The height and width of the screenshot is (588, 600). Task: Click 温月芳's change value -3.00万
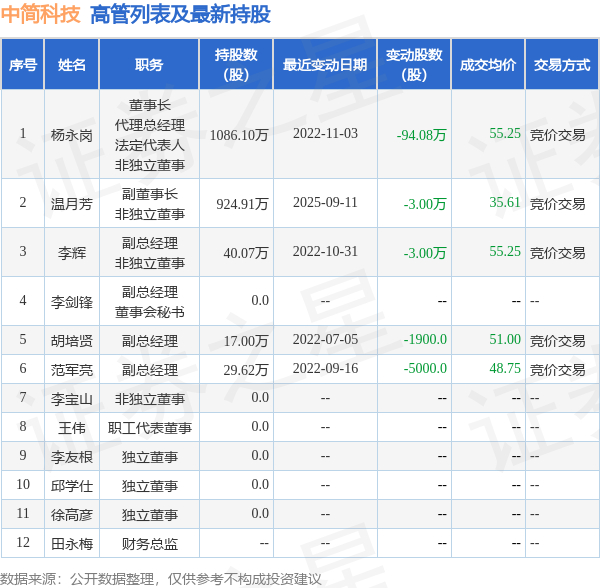click(425, 204)
